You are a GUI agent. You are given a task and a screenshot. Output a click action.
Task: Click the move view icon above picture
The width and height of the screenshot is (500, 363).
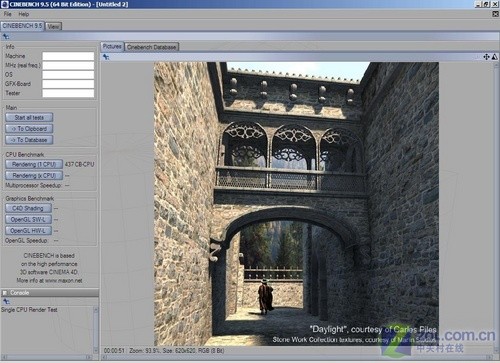(x=486, y=57)
